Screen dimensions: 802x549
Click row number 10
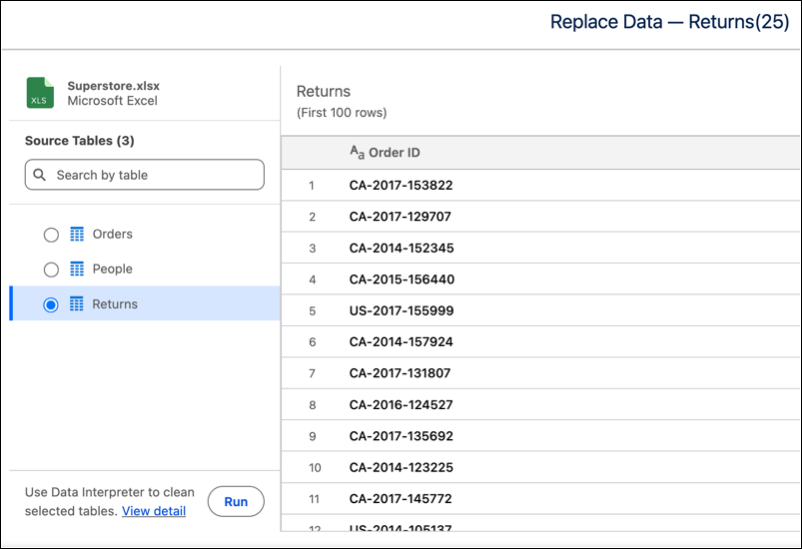click(x=315, y=468)
